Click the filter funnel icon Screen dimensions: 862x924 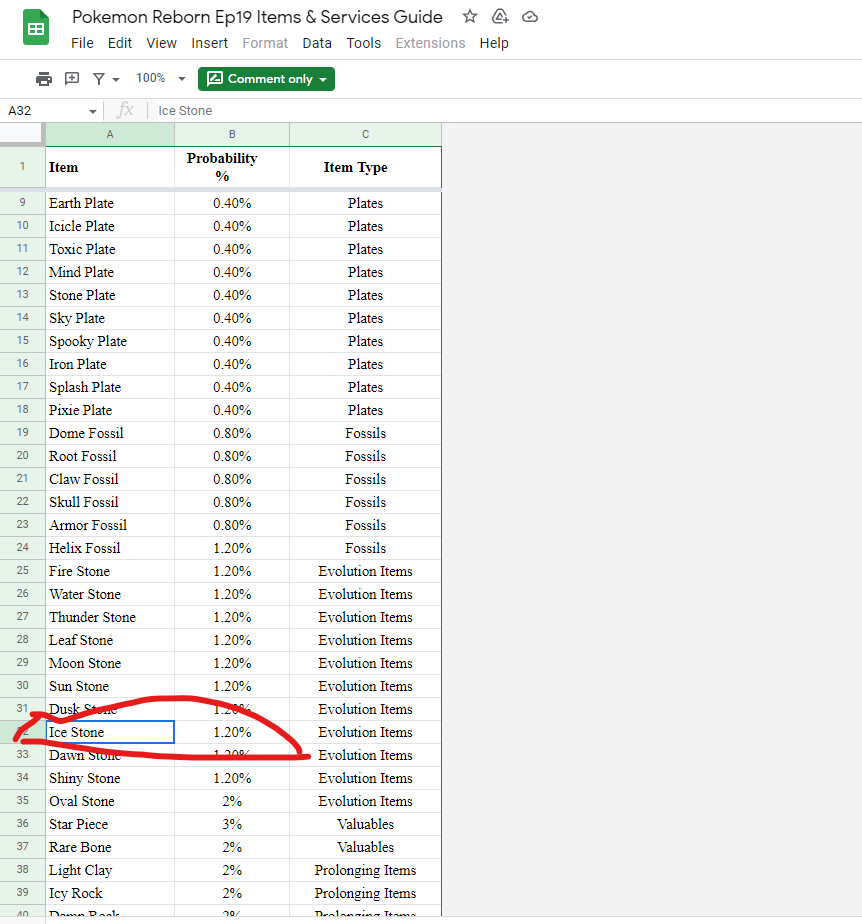pyautogui.click(x=99, y=78)
